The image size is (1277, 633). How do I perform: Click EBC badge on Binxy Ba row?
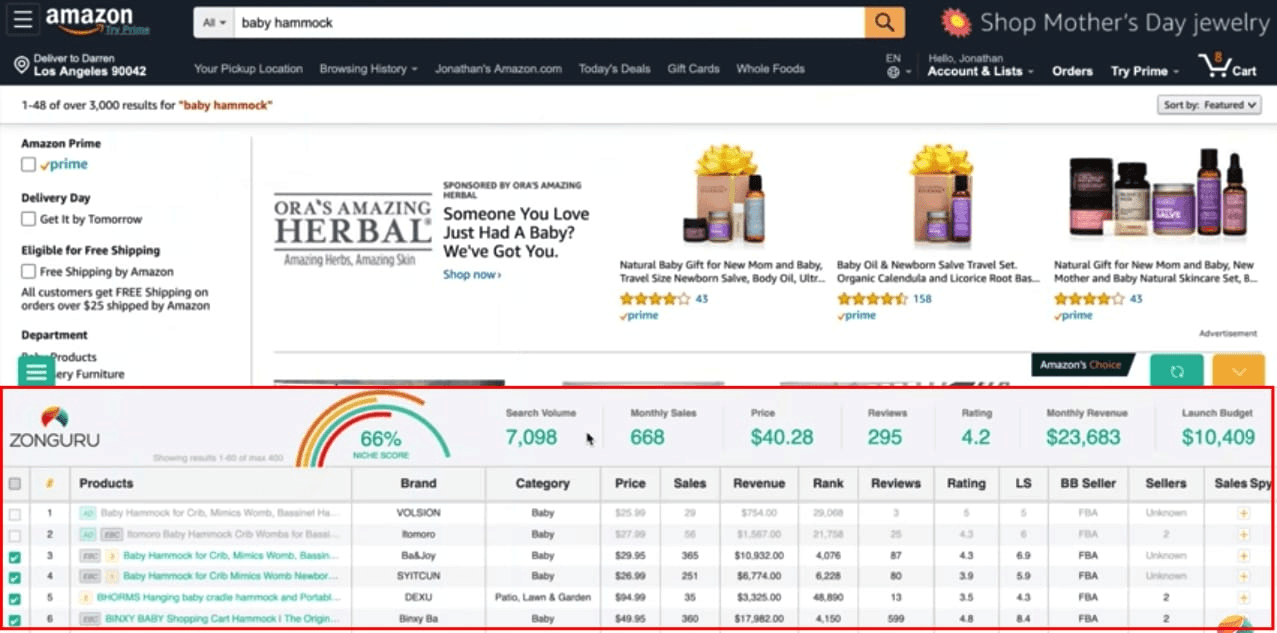[91, 618]
